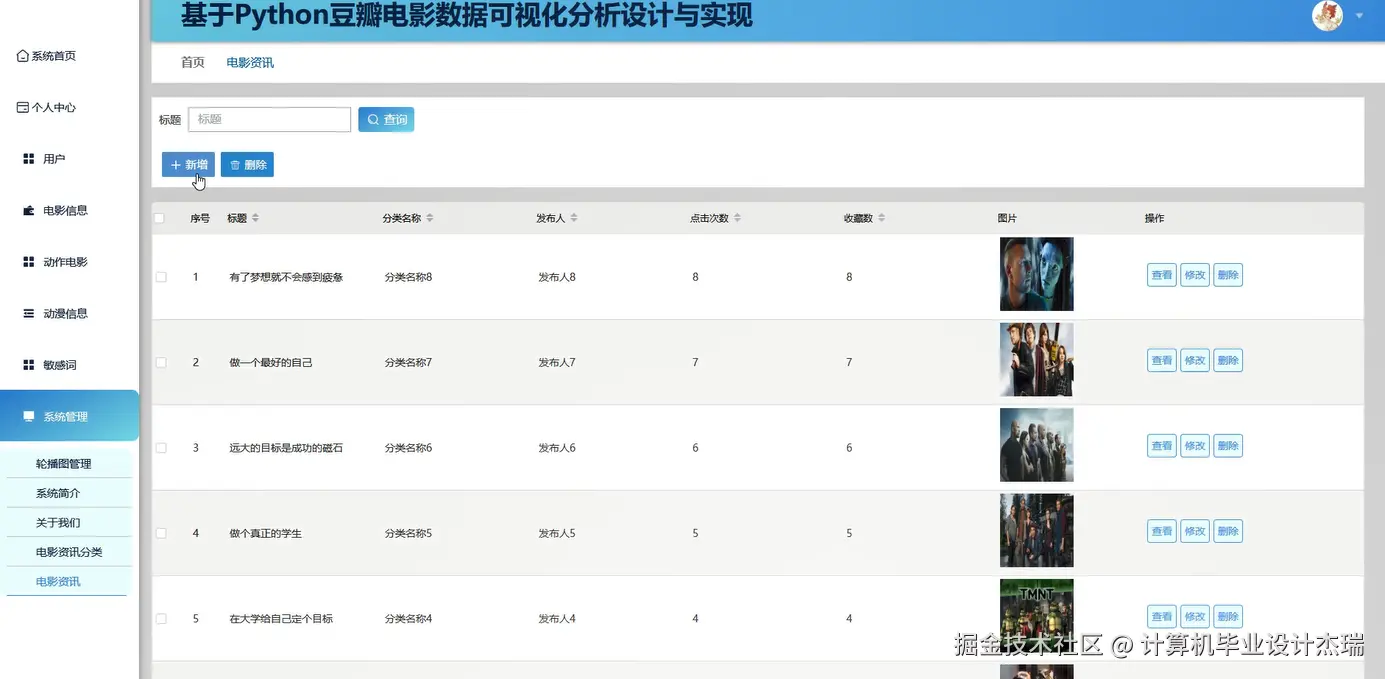Select 关于我们 submenu item
This screenshot has width=1385, height=679.
[x=69, y=522]
